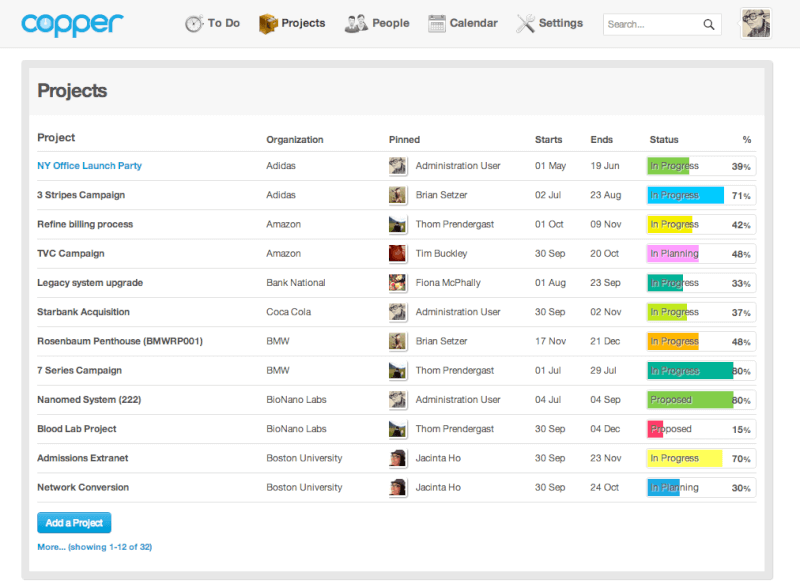The height and width of the screenshot is (588, 800).
Task: Click the To Do stopwatch icon
Action: click(194, 23)
